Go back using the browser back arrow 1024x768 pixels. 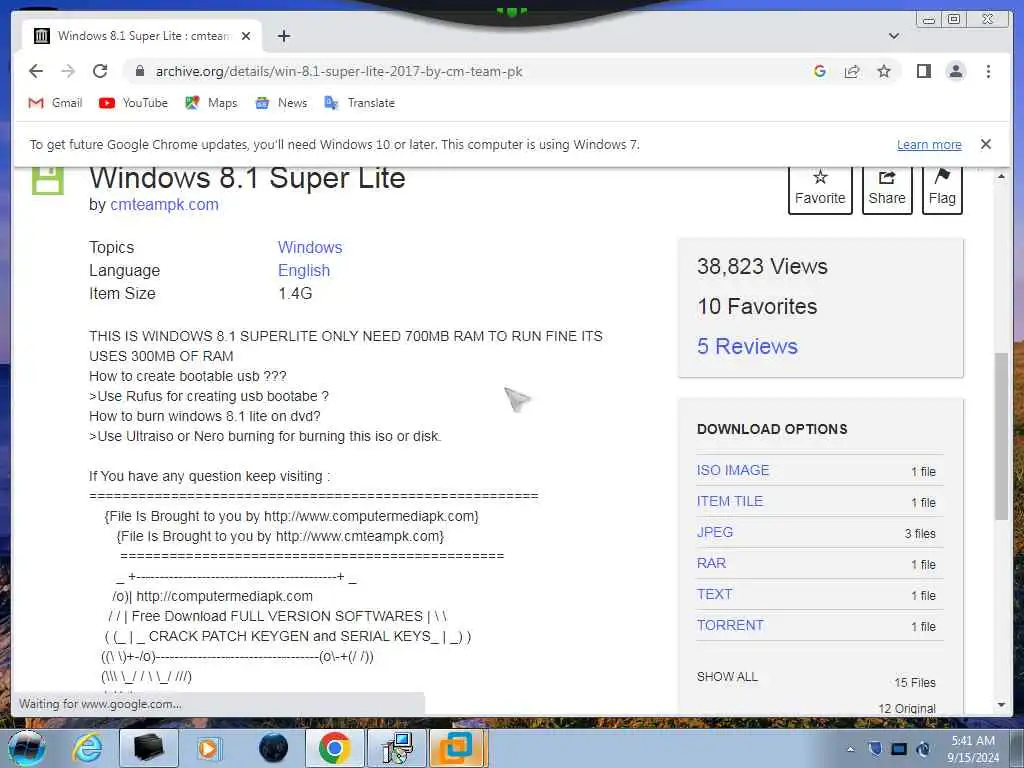[36, 71]
